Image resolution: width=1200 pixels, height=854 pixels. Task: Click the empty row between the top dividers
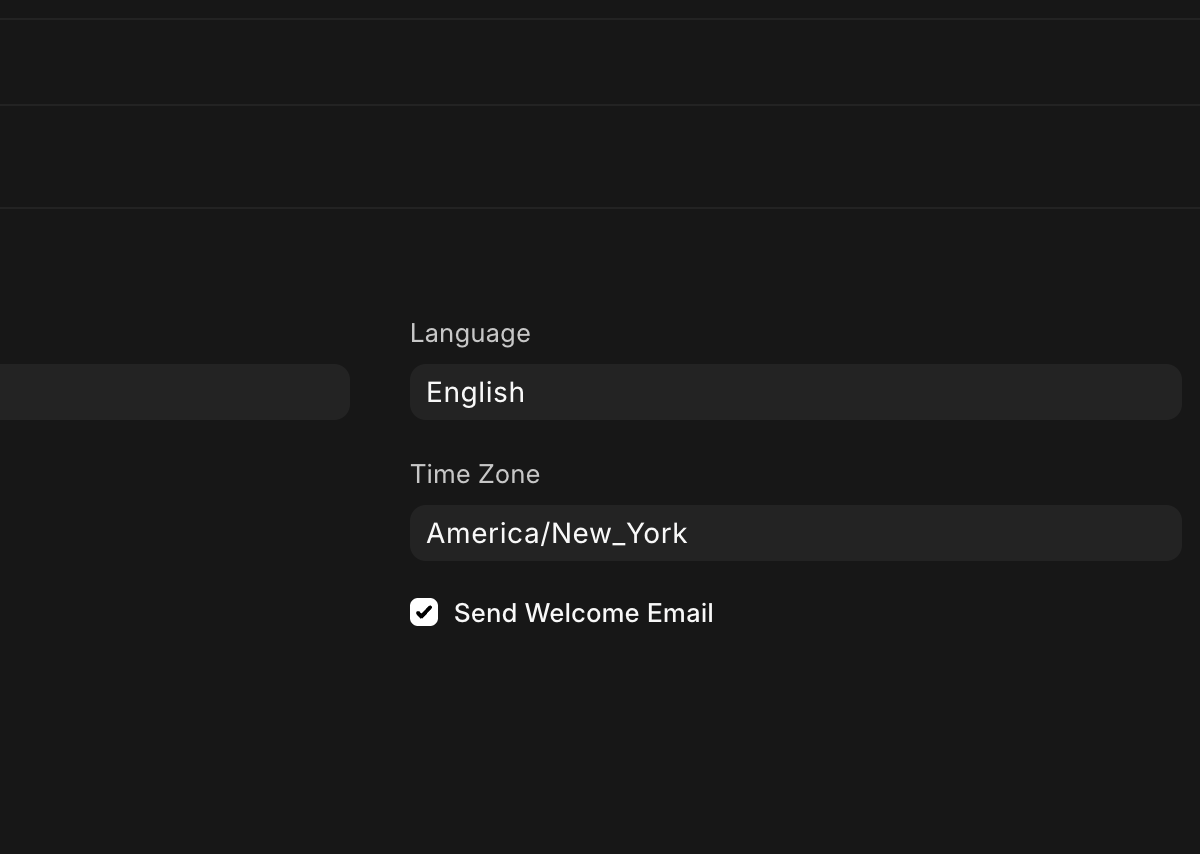click(x=600, y=62)
